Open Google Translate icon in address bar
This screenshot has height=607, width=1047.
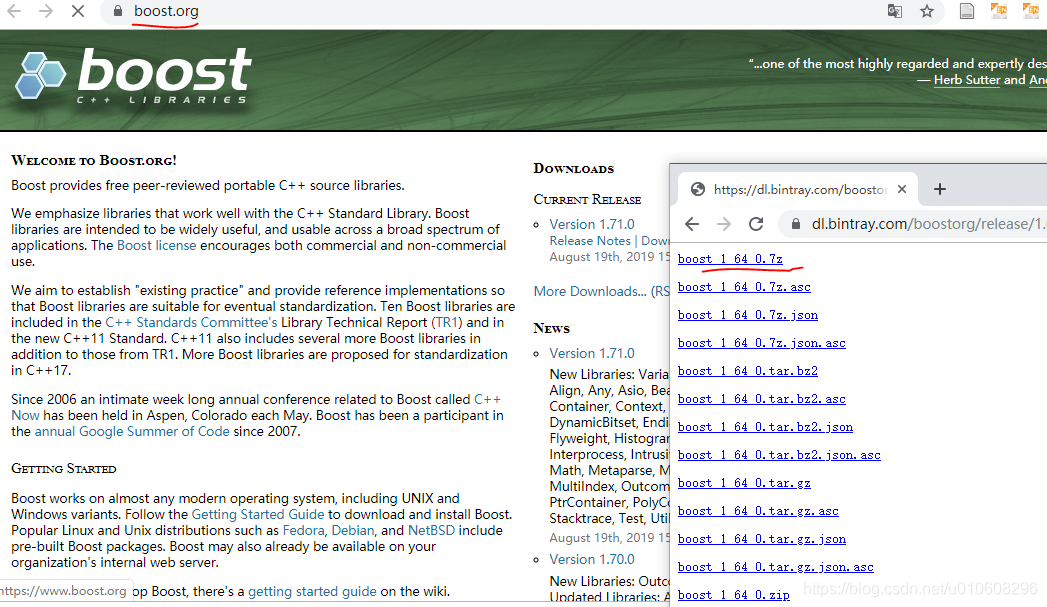click(893, 10)
